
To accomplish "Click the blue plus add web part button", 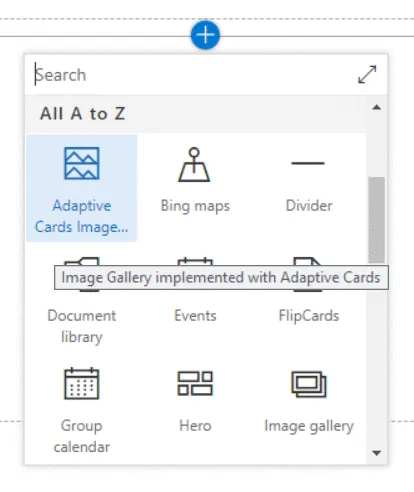I will pyautogui.click(x=205, y=35).
